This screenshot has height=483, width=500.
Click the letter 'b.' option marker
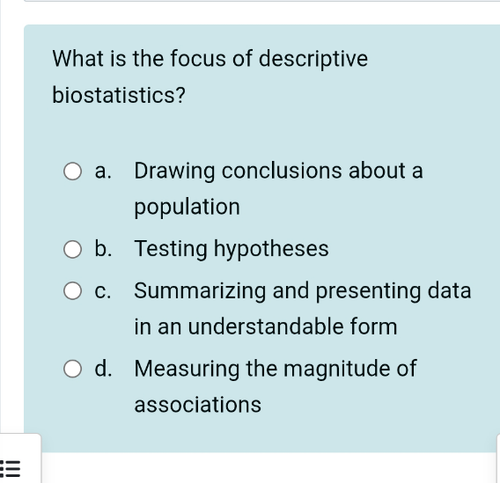103,249
